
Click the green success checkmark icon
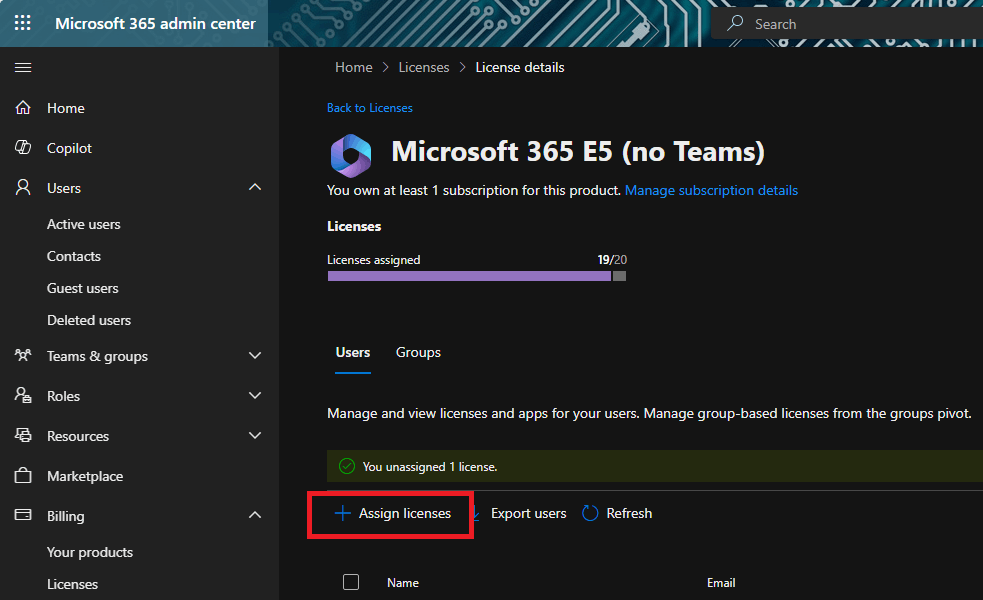tap(347, 466)
